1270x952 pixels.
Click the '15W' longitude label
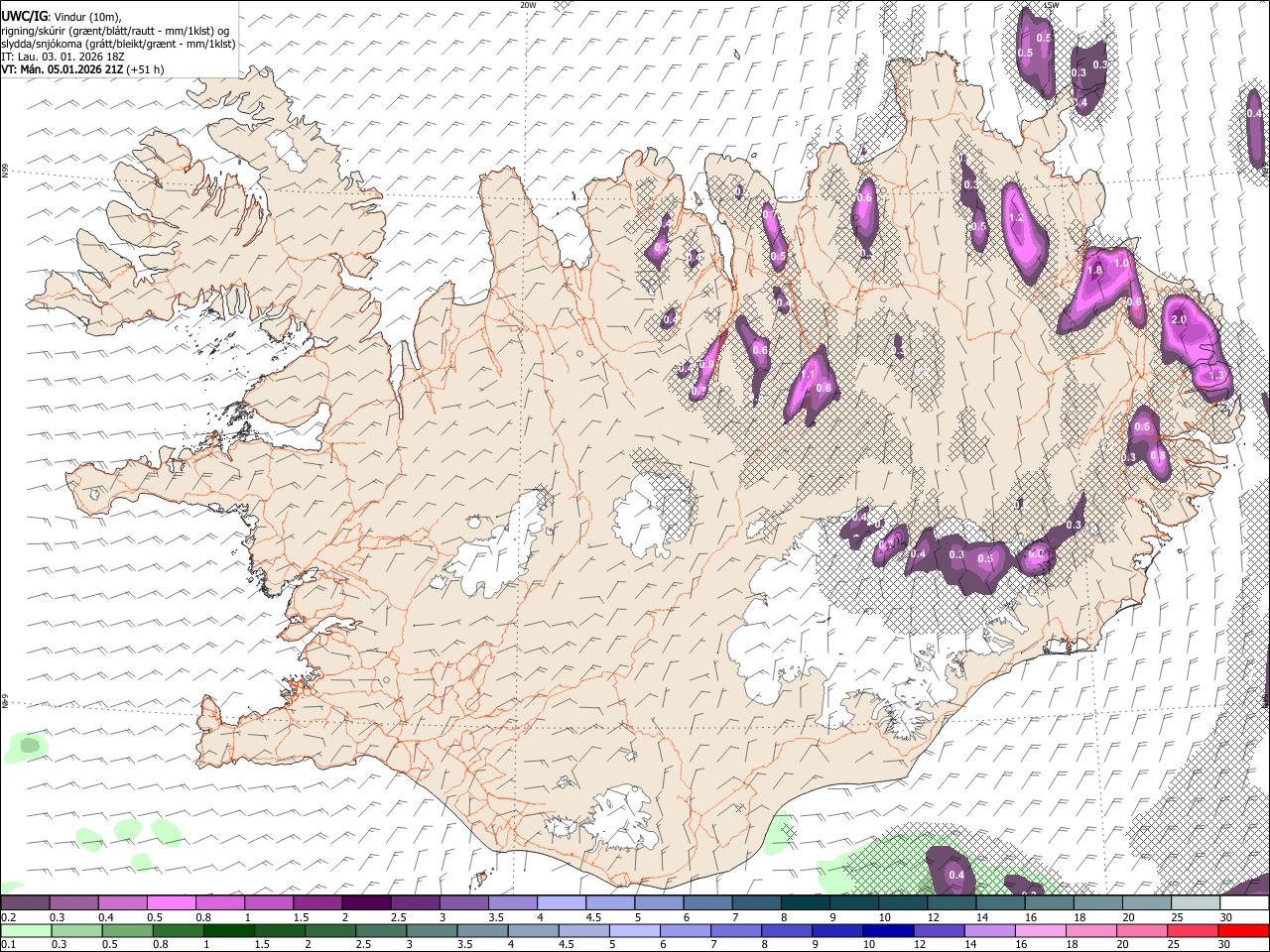coord(1051,5)
